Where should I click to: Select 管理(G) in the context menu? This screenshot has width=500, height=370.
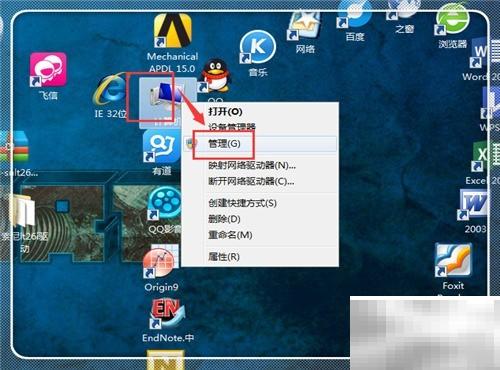[260, 144]
